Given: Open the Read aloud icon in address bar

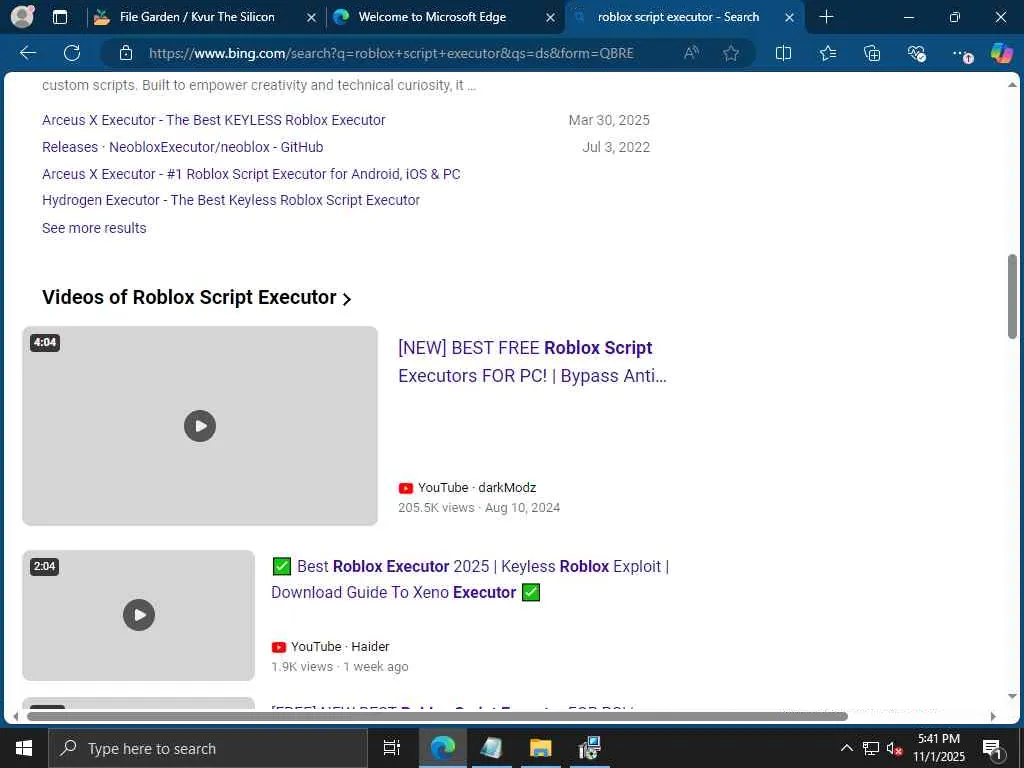Looking at the screenshot, I should coord(691,53).
